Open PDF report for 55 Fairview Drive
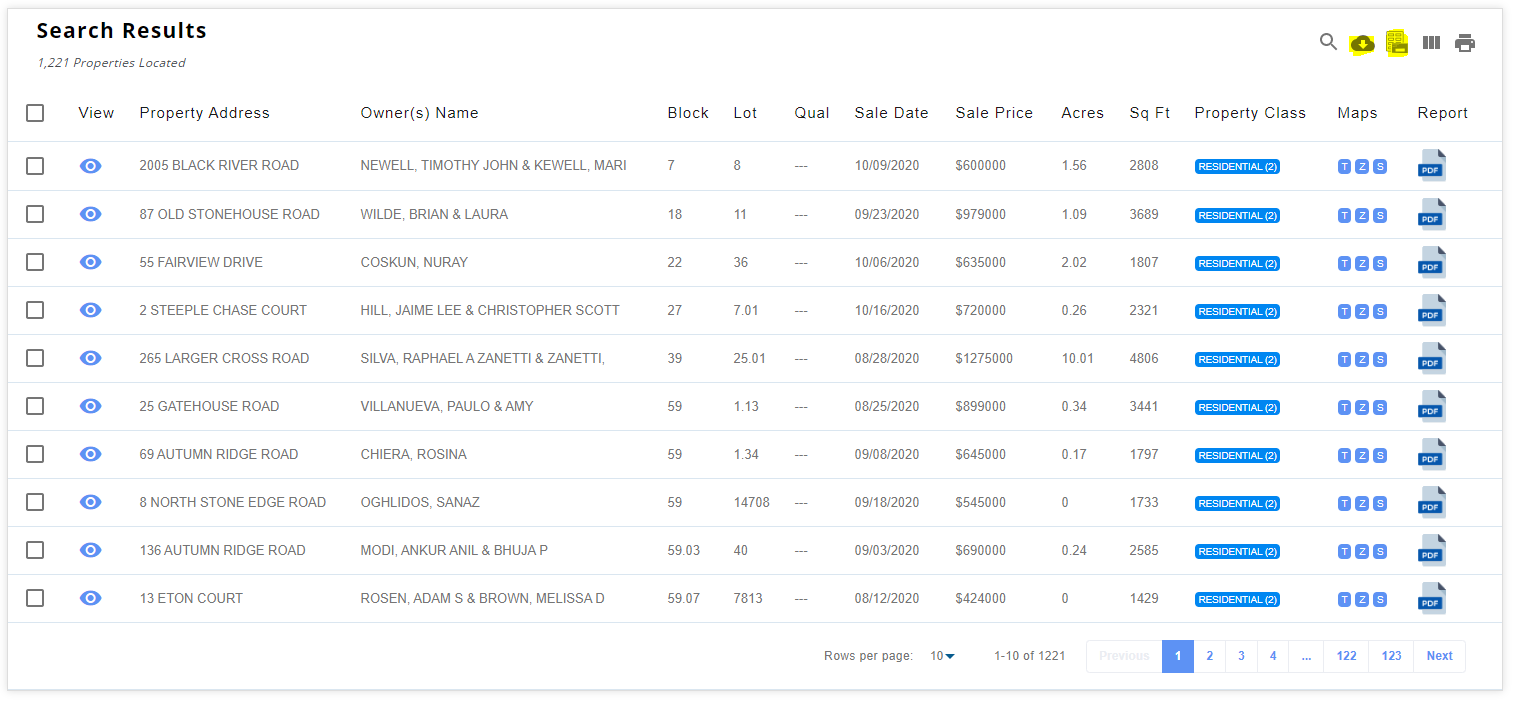 (1431, 262)
